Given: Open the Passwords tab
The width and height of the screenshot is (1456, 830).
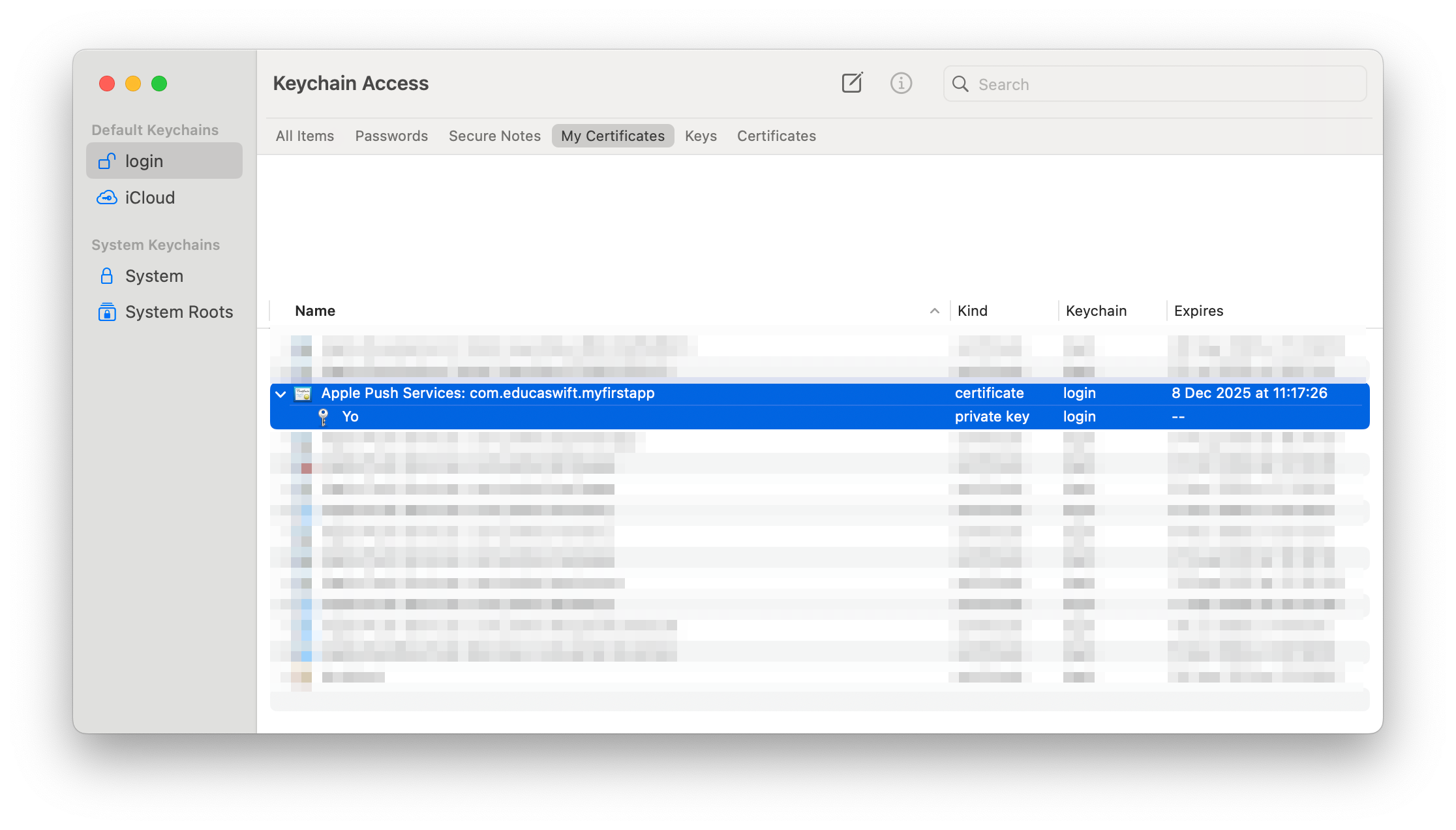Looking at the screenshot, I should click(391, 136).
